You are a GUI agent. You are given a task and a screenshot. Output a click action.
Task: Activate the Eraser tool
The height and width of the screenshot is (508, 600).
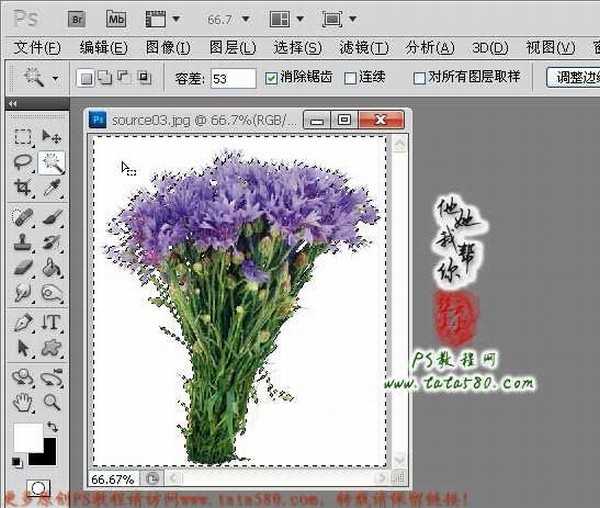[x=23, y=267]
